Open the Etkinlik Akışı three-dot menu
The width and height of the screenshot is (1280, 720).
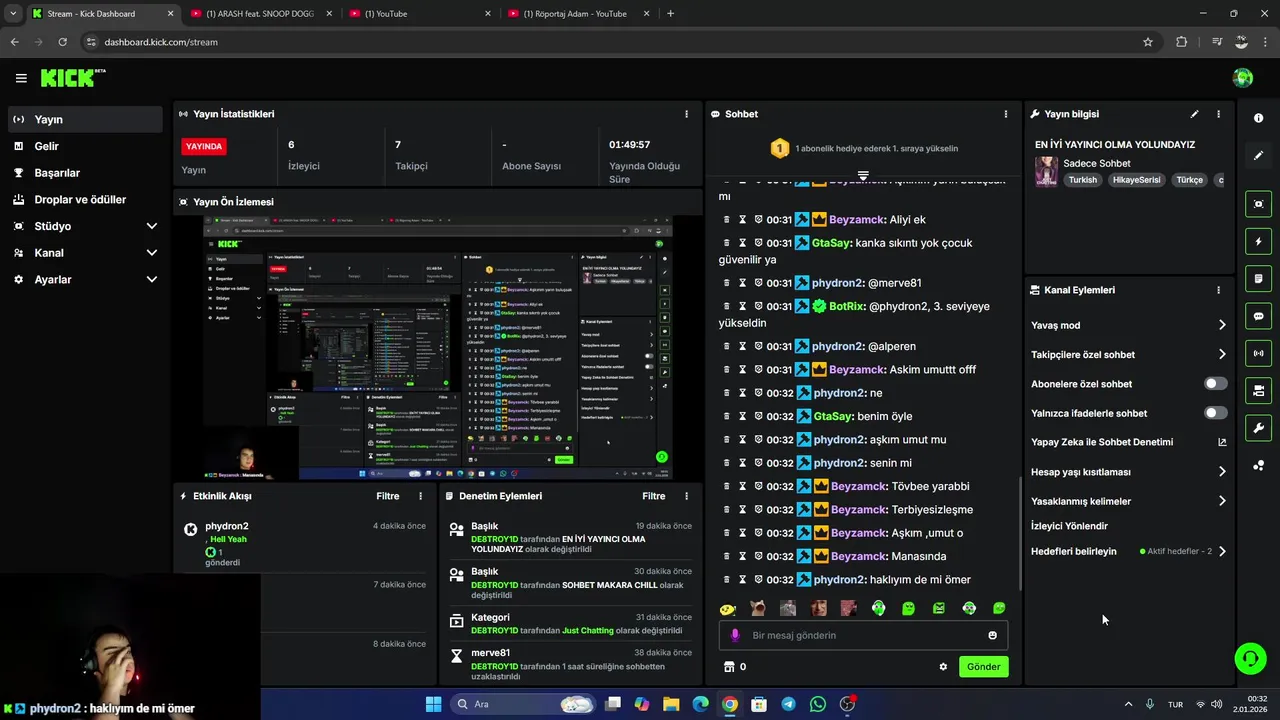420,496
